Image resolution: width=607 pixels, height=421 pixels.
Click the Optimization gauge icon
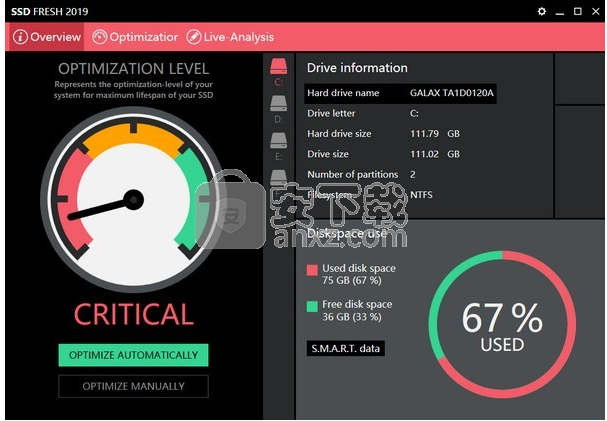pyautogui.click(x=99, y=37)
